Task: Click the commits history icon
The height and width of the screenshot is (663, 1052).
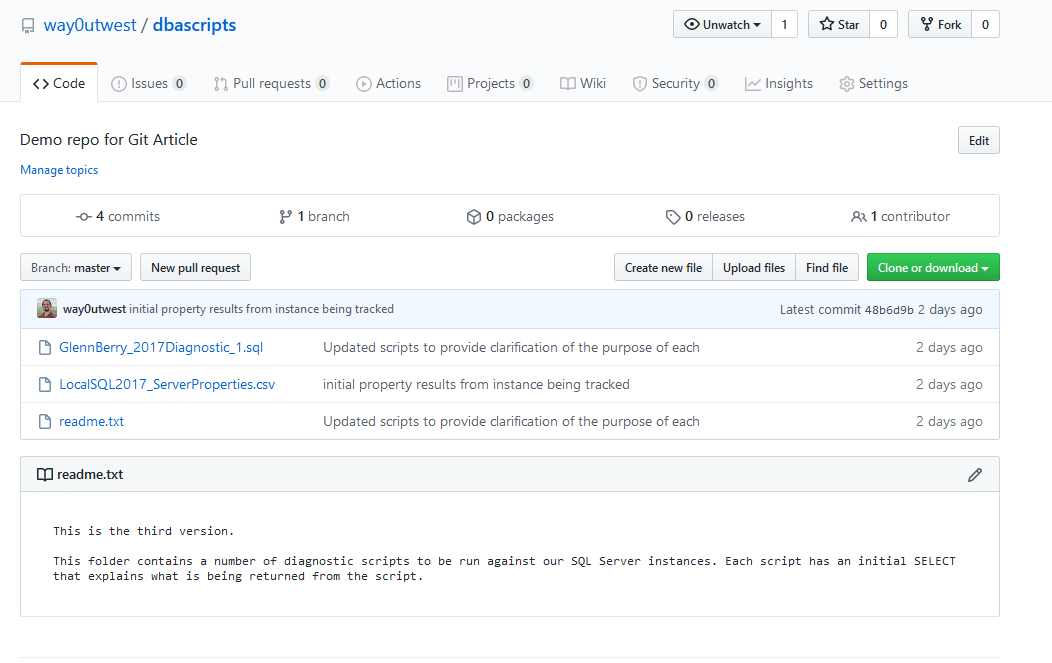Action: pyautogui.click(x=84, y=217)
